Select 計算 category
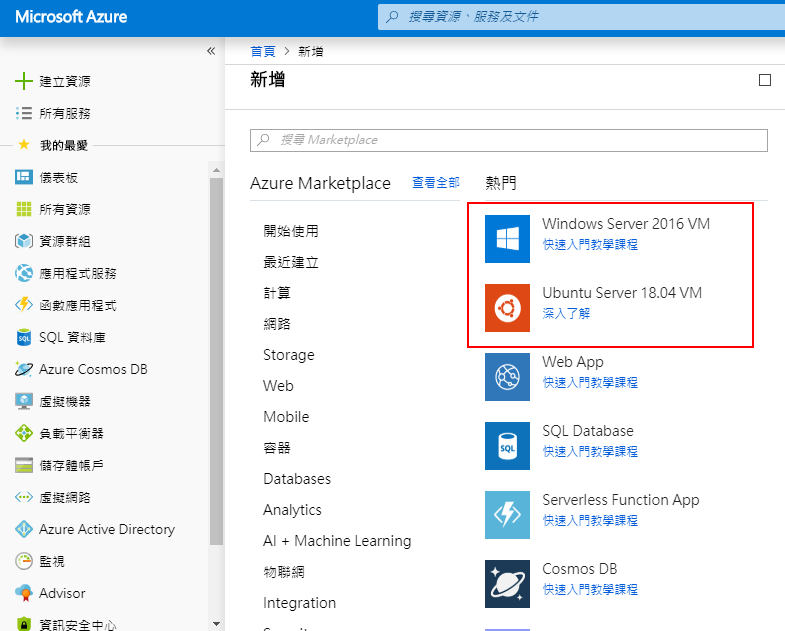The height and width of the screenshot is (631, 785). [x=277, y=293]
